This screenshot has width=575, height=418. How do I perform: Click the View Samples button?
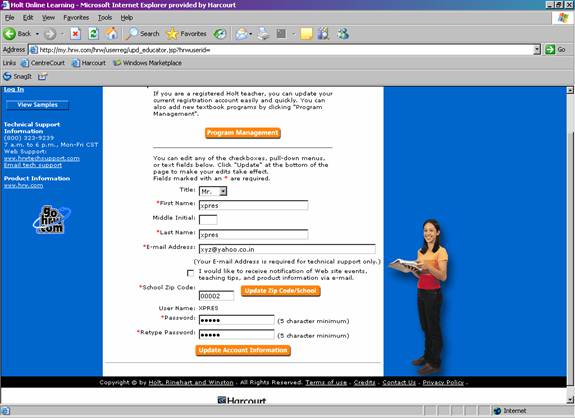[37, 105]
